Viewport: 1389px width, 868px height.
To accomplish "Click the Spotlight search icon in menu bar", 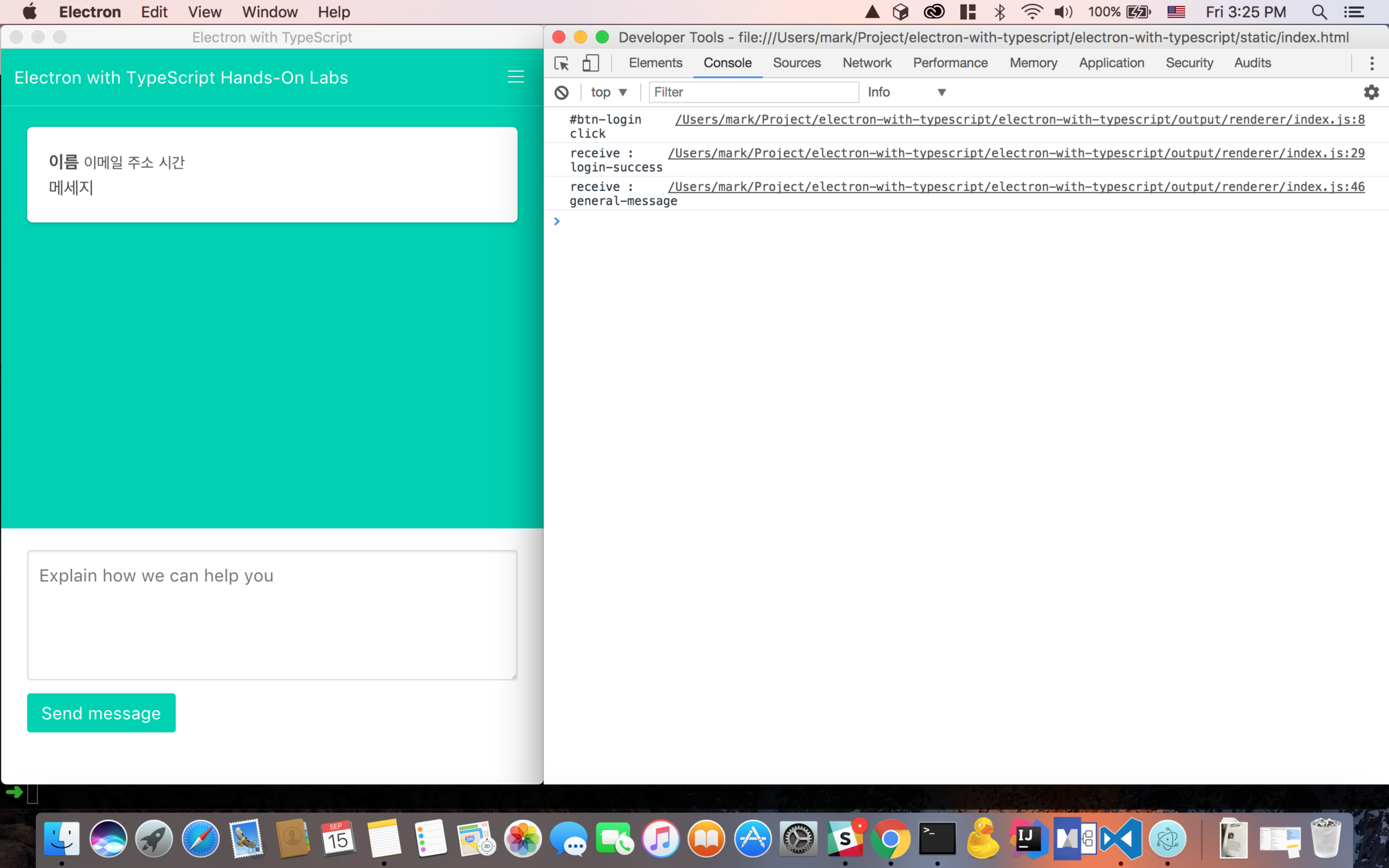I will [x=1319, y=12].
